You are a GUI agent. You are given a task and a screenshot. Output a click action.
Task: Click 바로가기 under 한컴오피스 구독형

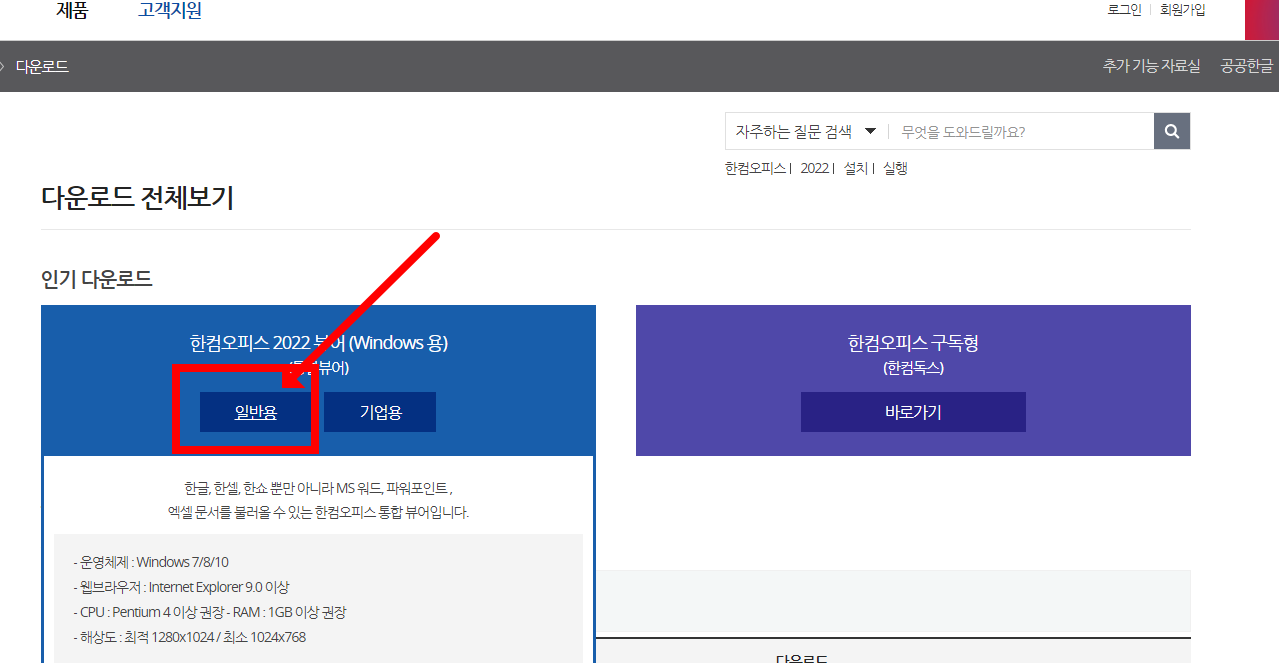point(912,411)
